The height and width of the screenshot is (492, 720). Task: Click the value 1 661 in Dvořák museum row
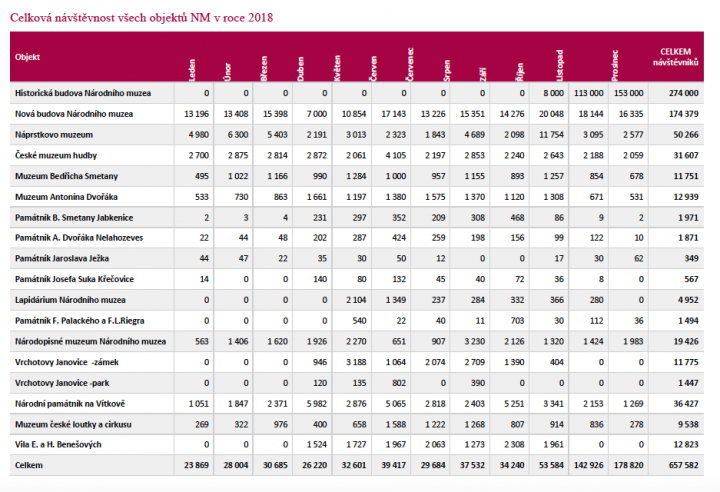click(316, 197)
